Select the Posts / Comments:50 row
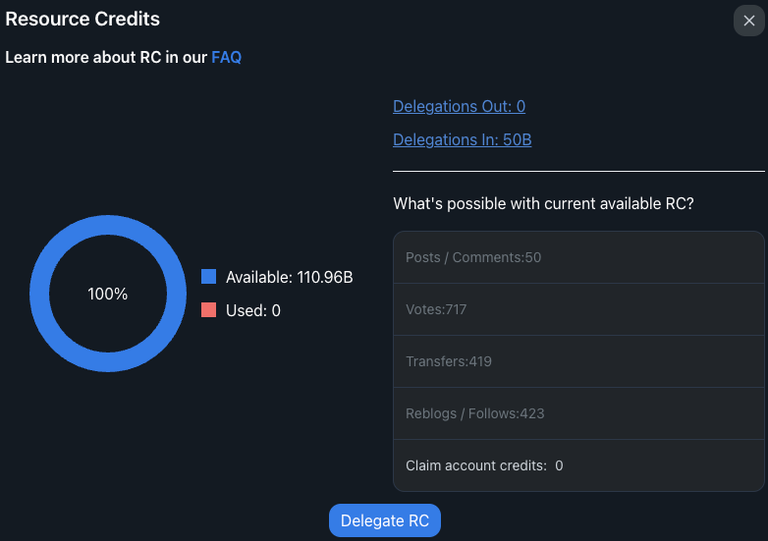The width and height of the screenshot is (768, 541). click(x=578, y=258)
